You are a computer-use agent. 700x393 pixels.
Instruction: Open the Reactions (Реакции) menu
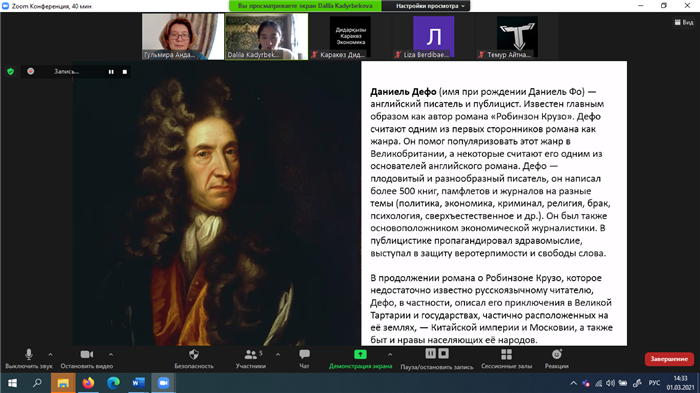[x=557, y=359]
